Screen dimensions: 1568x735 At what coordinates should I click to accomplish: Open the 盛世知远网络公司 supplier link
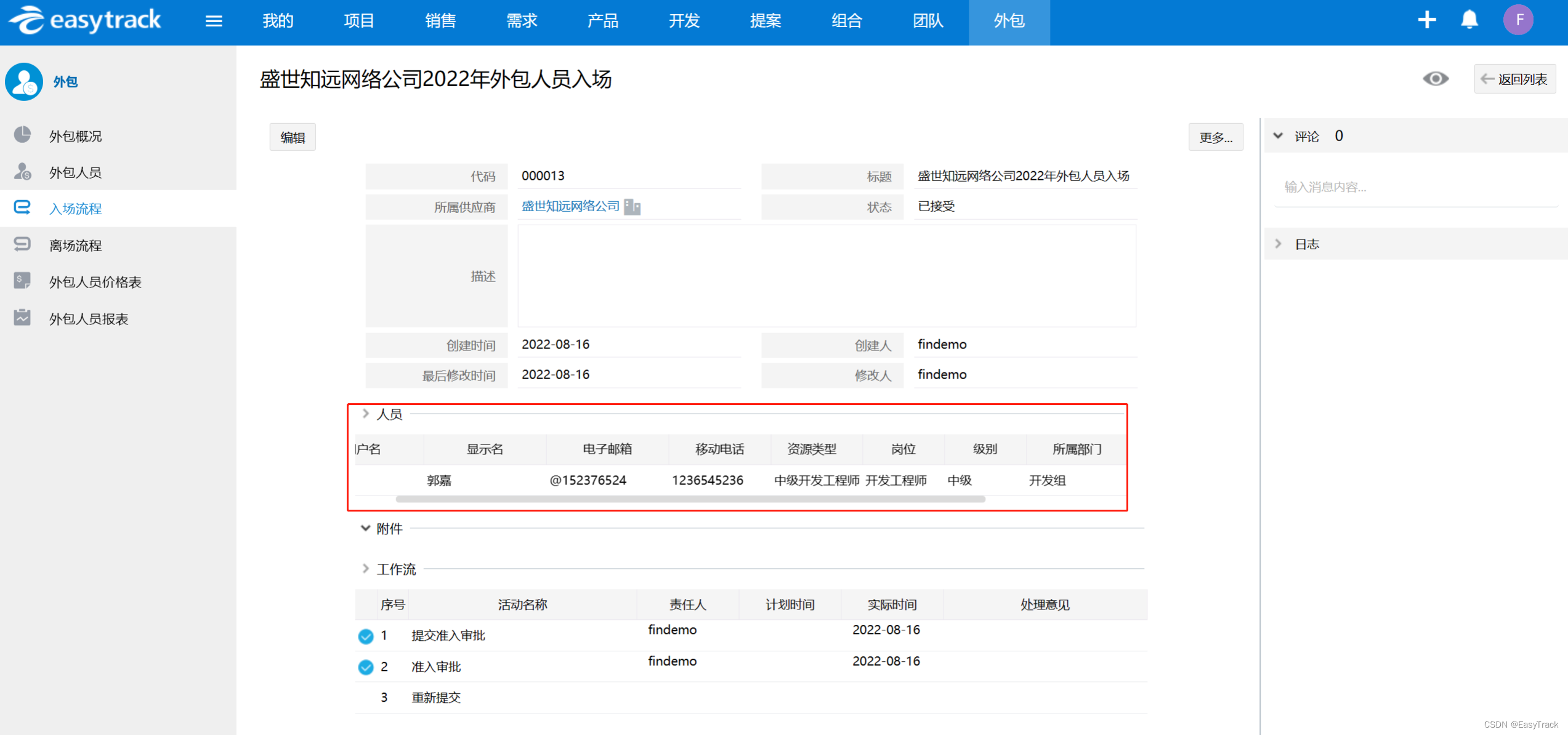(570, 206)
